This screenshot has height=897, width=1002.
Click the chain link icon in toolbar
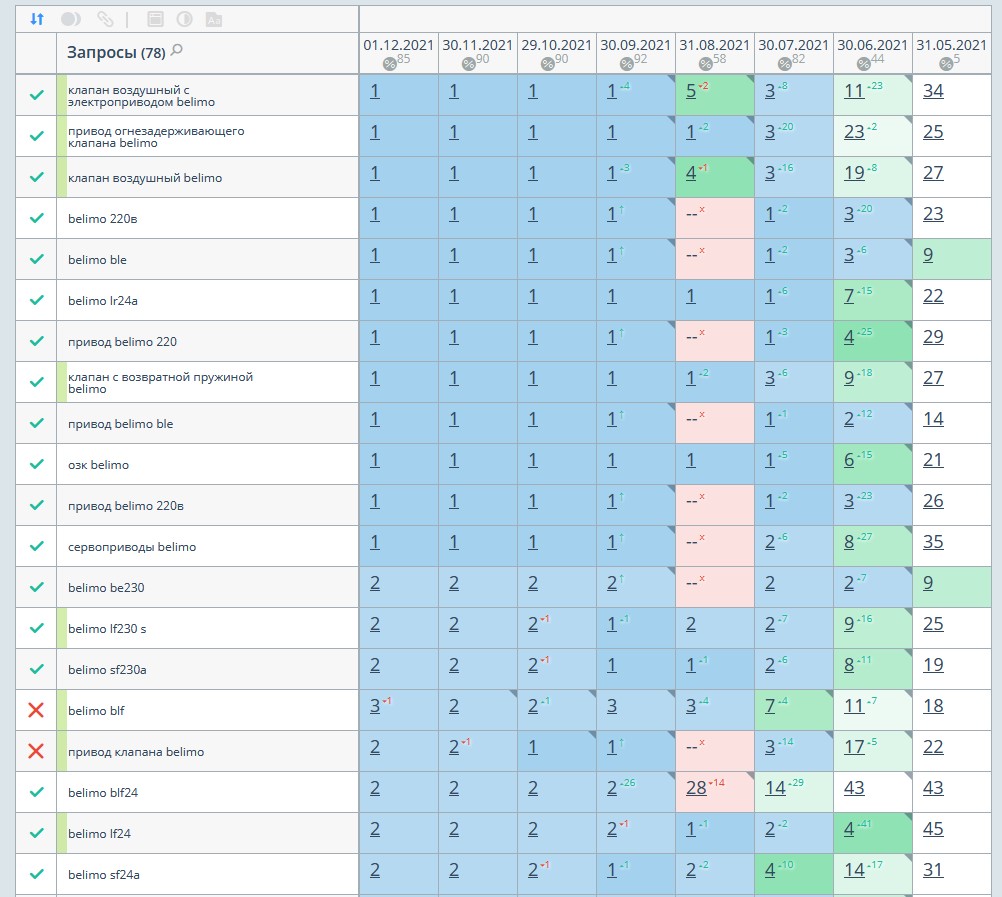click(x=104, y=19)
